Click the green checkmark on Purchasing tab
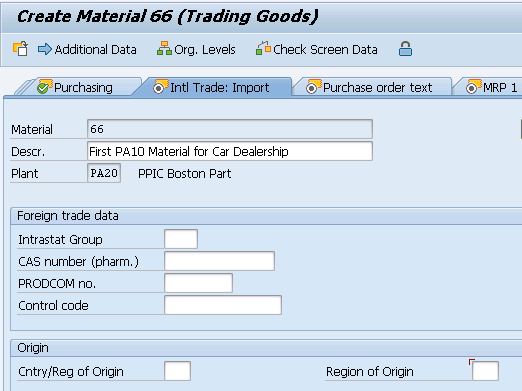Screen dimensions: 522x391 [43, 88]
